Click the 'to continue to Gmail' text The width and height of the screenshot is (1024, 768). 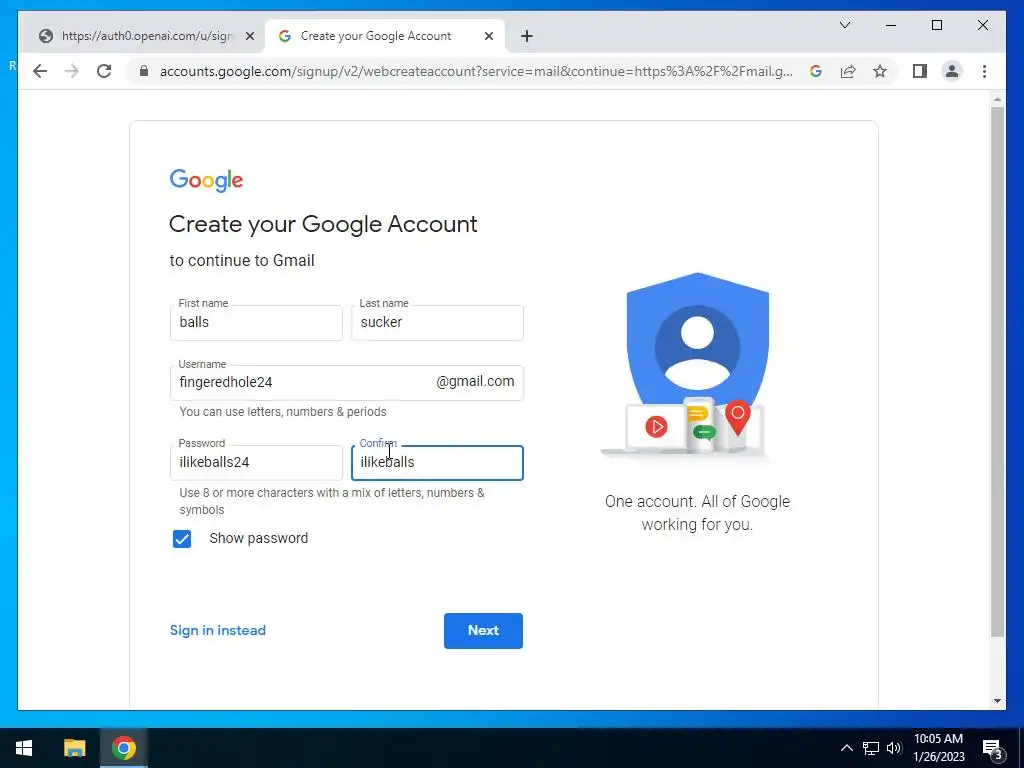tap(242, 261)
